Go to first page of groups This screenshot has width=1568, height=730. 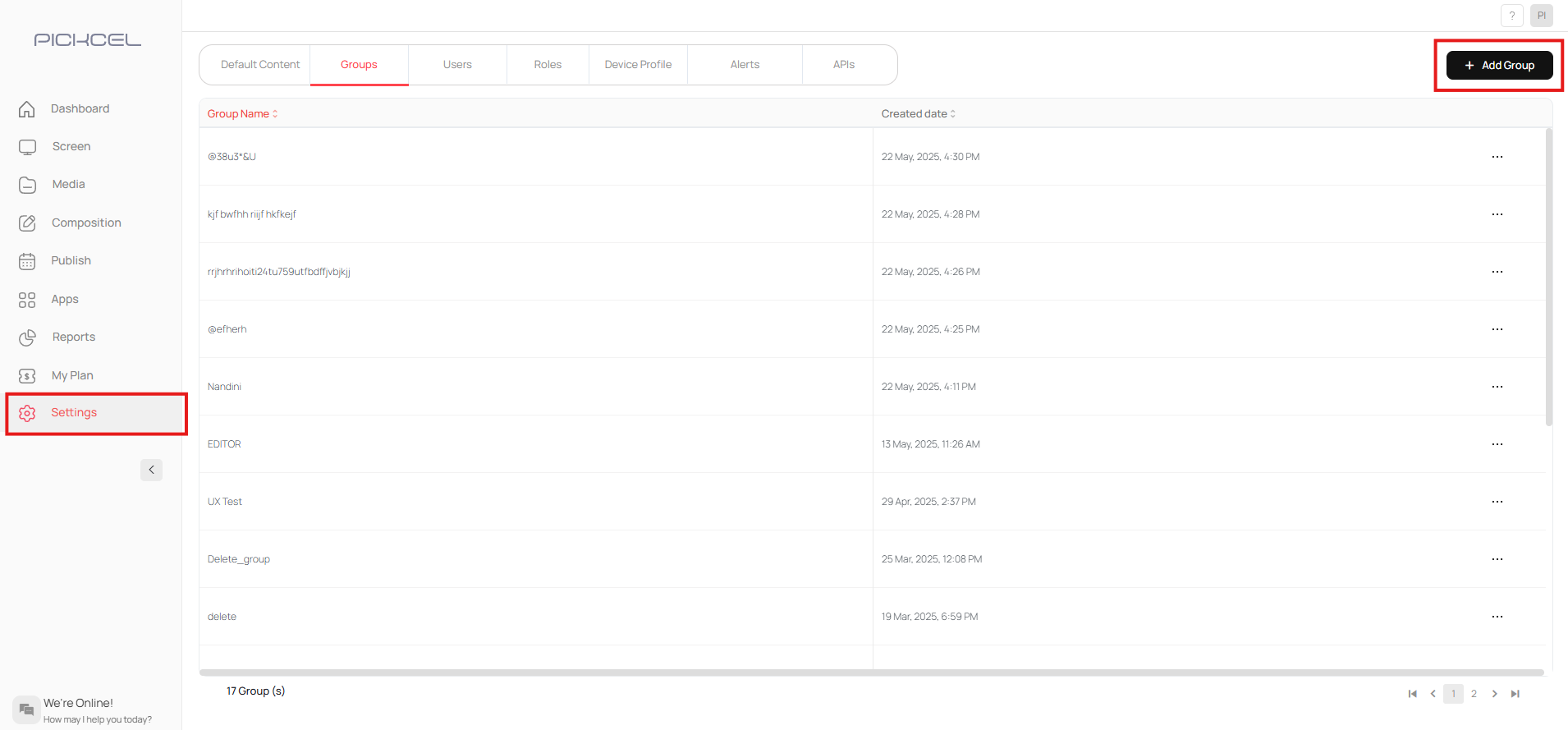pyautogui.click(x=1412, y=694)
